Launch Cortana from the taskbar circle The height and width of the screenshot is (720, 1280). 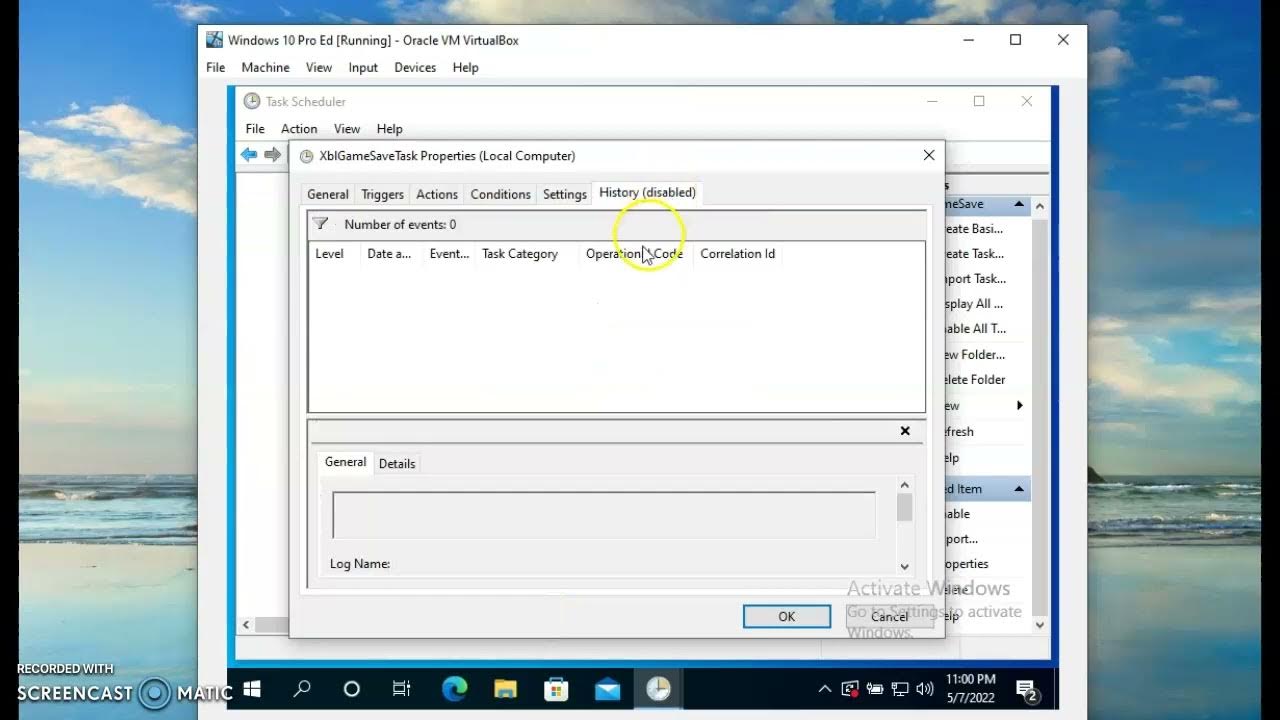(x=351, y=689)
